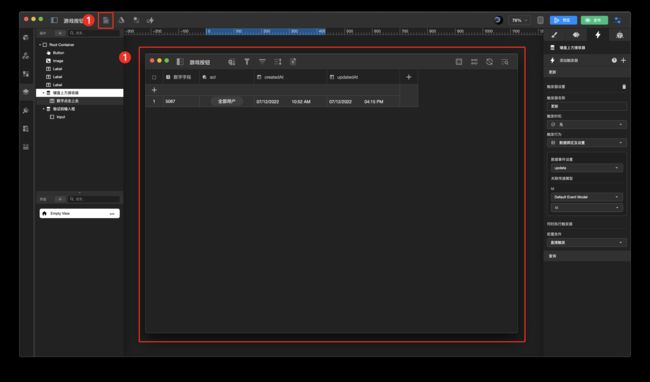Switch theme with the moon icon

tap(498, 20)
